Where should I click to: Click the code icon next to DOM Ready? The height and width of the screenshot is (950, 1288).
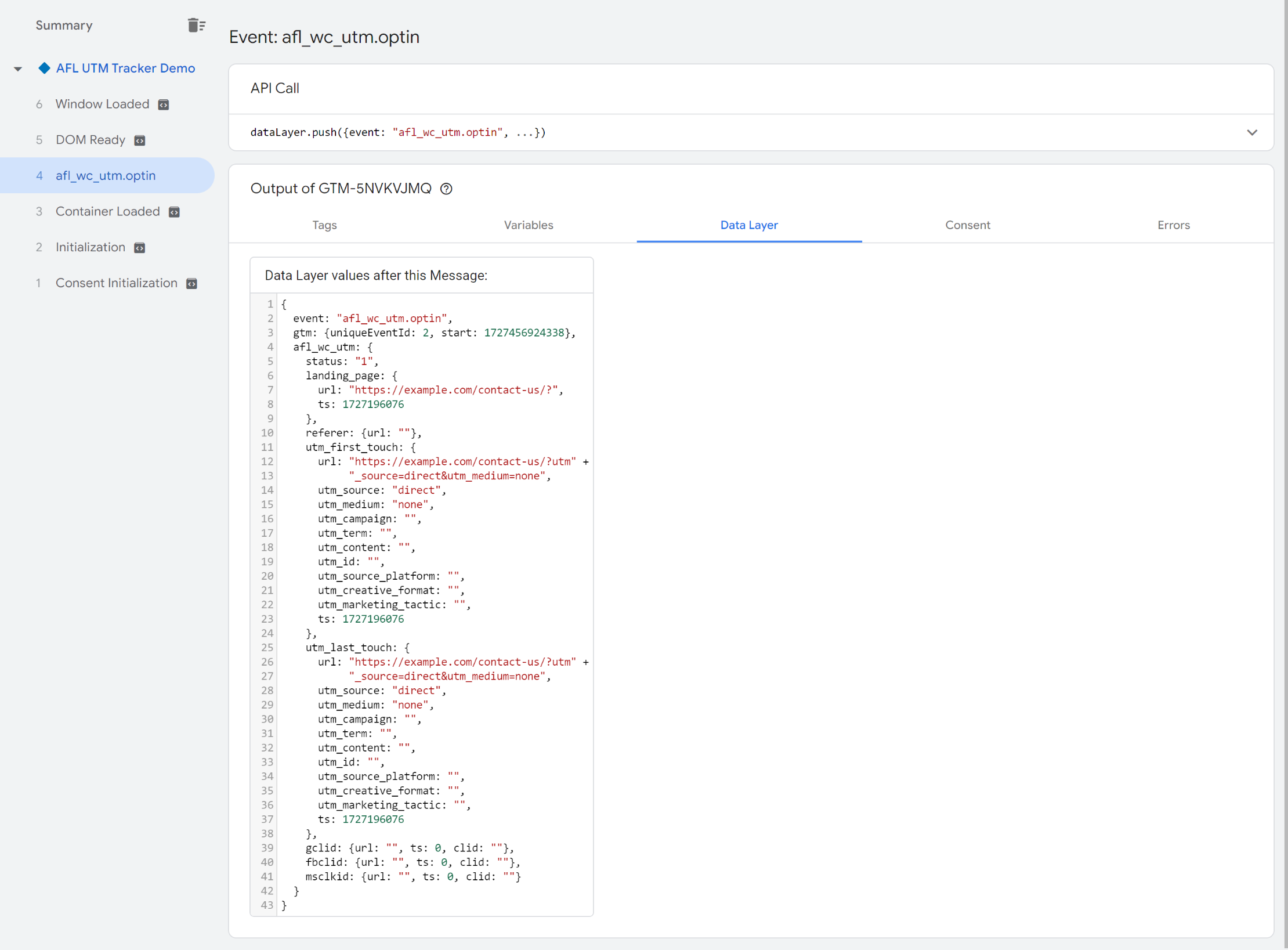[x=140, y=140]
